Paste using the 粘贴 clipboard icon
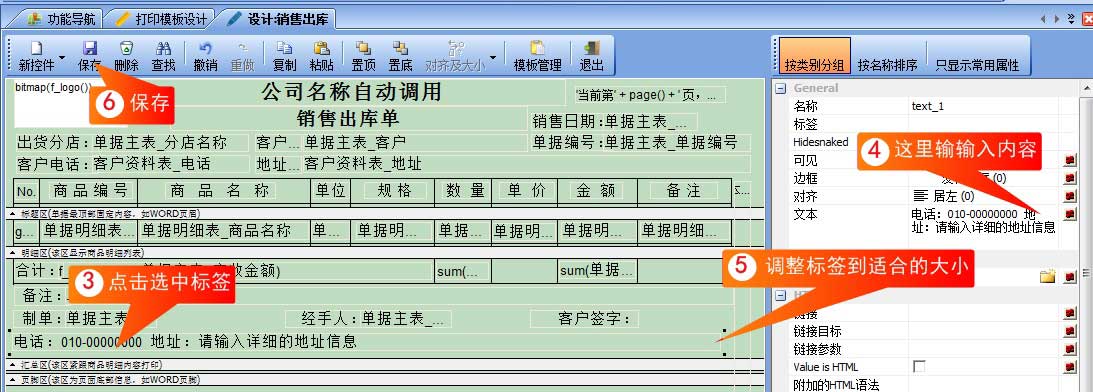Screen dimensions: 1093x392 [x=321, y=49]
